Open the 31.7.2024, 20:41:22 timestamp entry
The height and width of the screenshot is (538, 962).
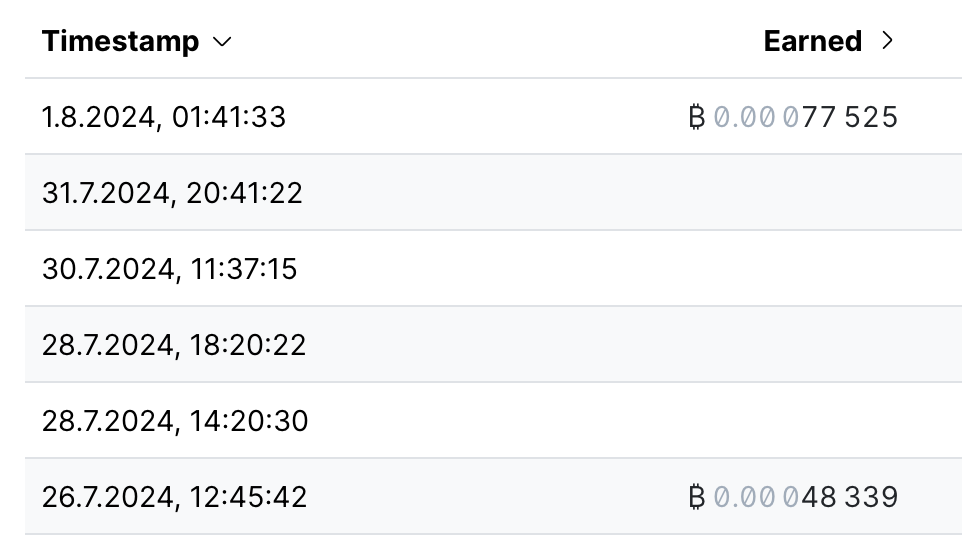point(172,193)
